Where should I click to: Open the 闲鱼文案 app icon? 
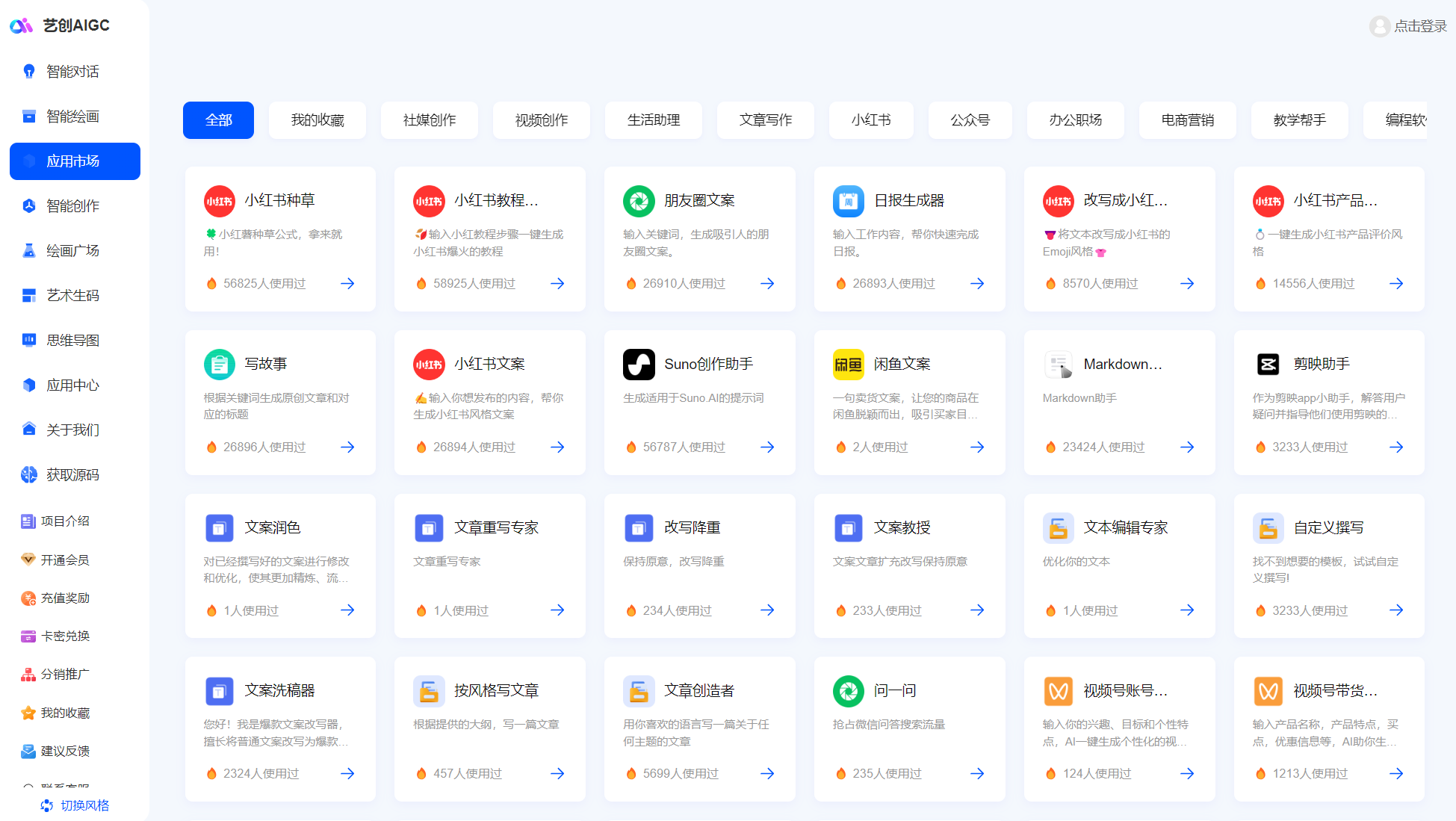click(x=848, y=364)
